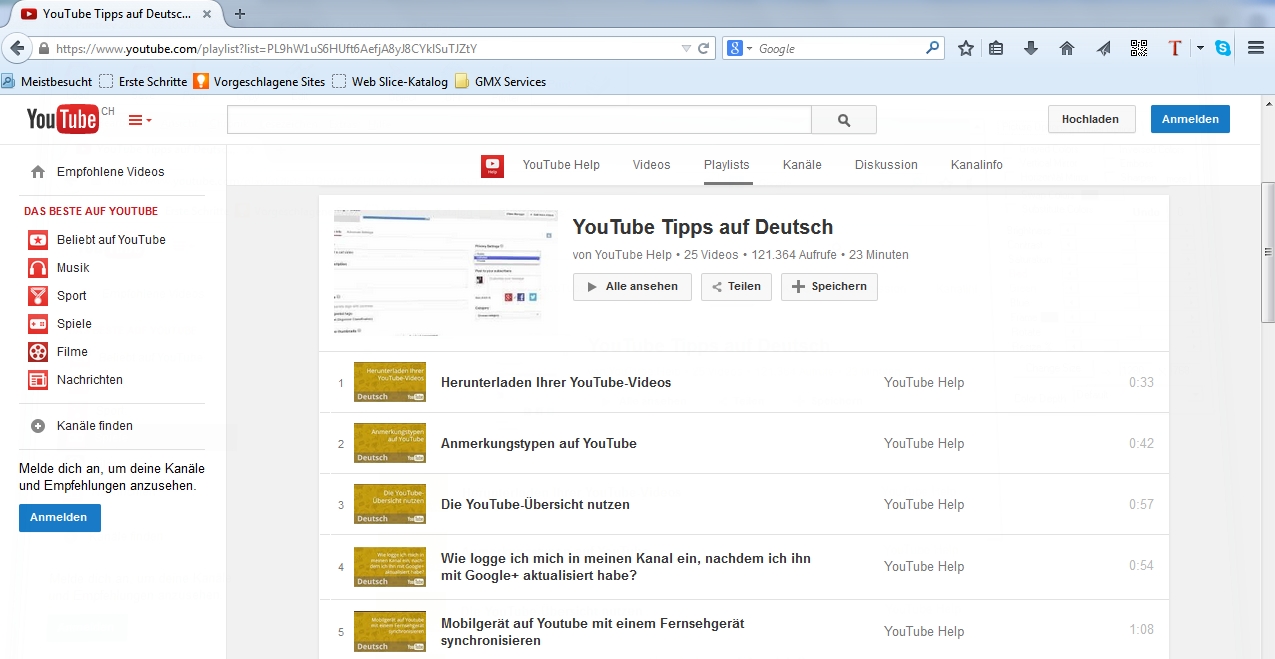The width and height of the screenshot is (1275, 659).
Task: Open Empfohlene Videos in the sidebar
Action: 111,172
